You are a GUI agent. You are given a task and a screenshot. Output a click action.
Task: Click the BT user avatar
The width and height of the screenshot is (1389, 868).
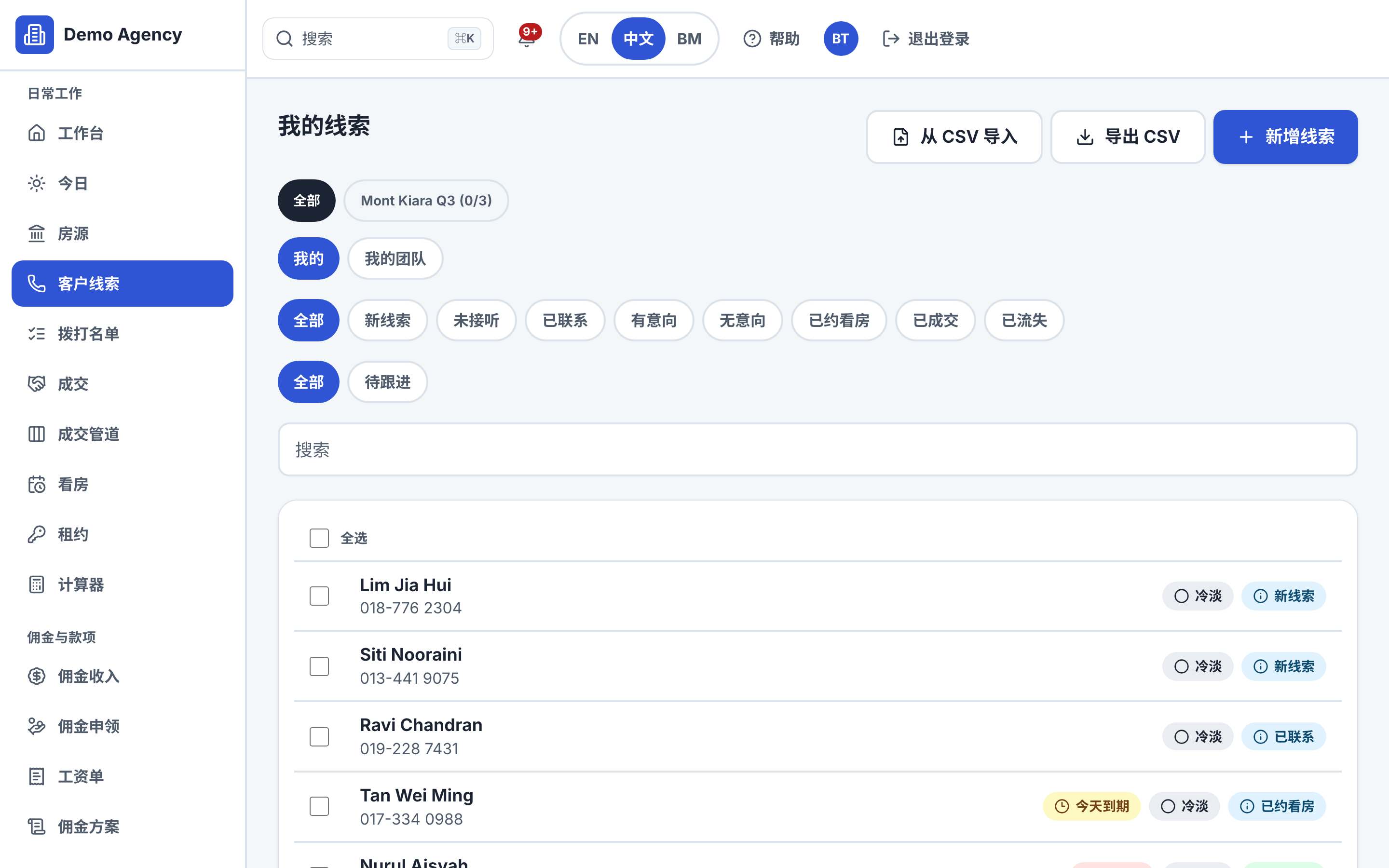point(840,39)
